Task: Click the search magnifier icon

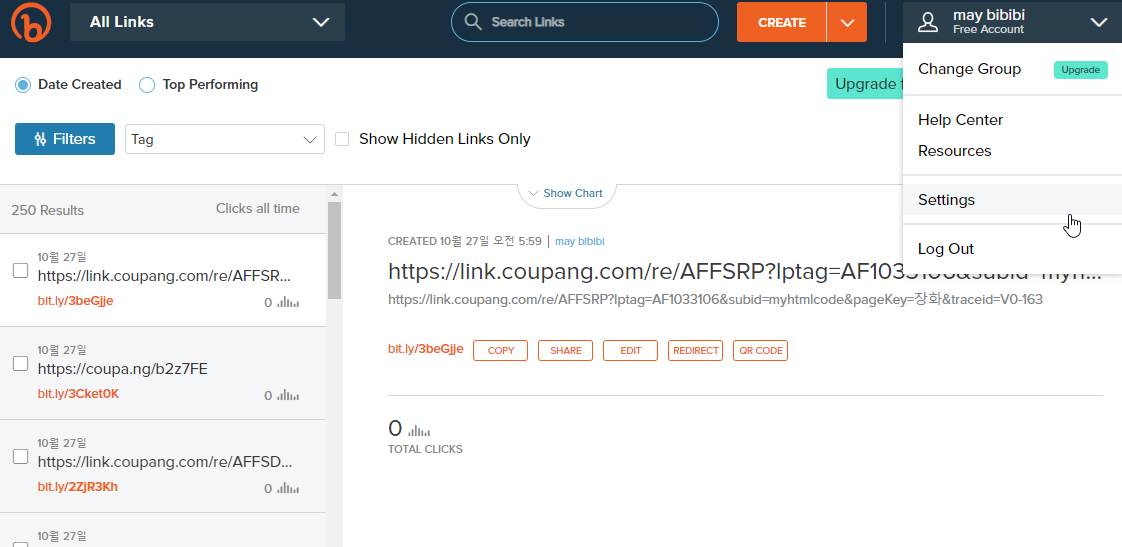Action: point(473,21)
